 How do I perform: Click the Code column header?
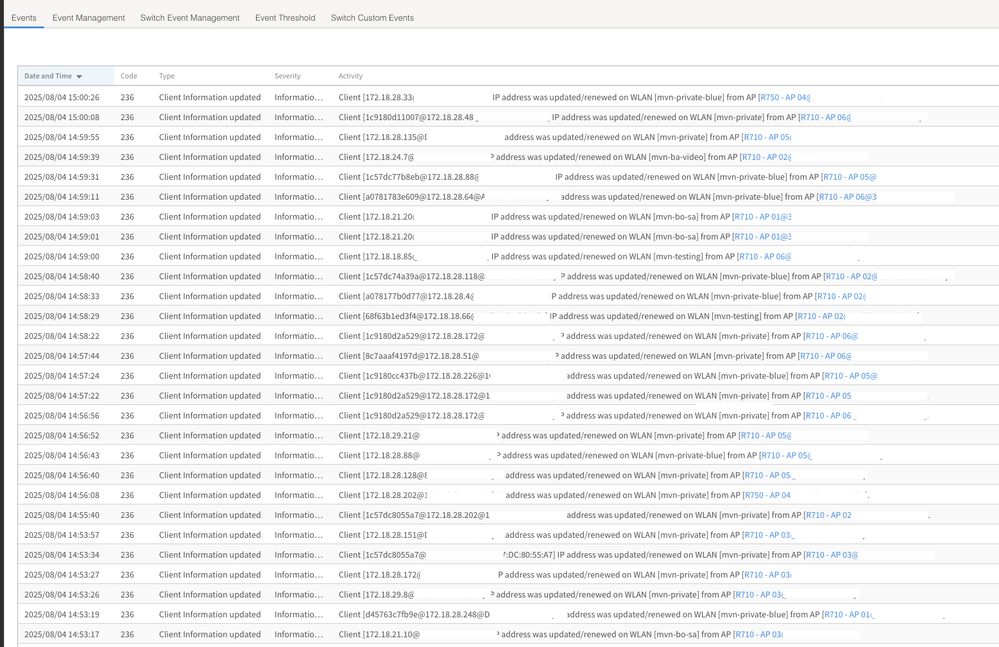pyautogui.click(x=128, y=76)
